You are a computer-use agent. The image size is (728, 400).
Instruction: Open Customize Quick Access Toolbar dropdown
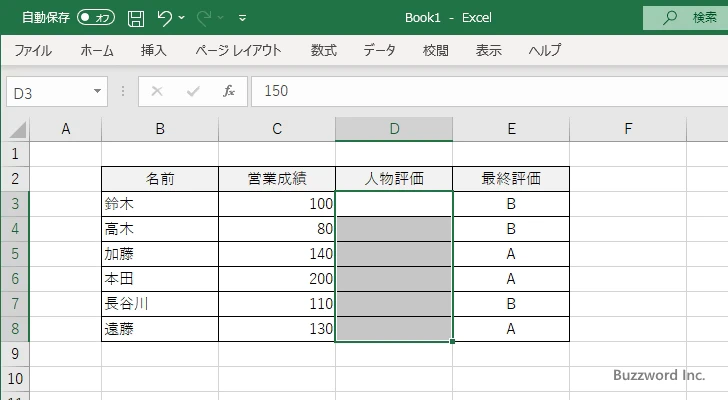click(x=242, y=18)
